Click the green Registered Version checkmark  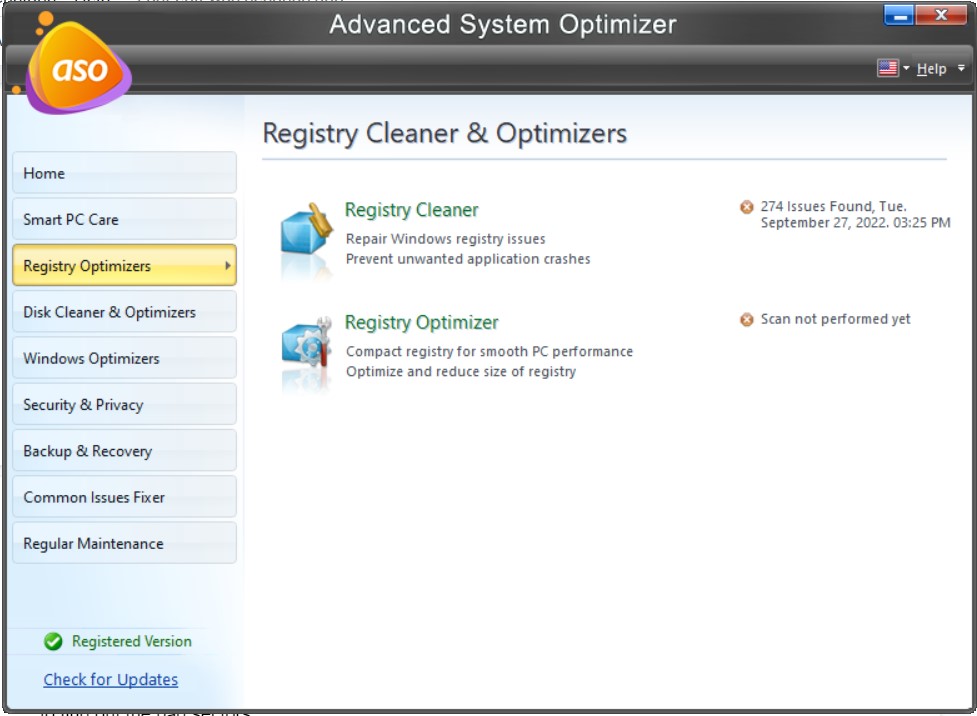click(x=52, y=642)
